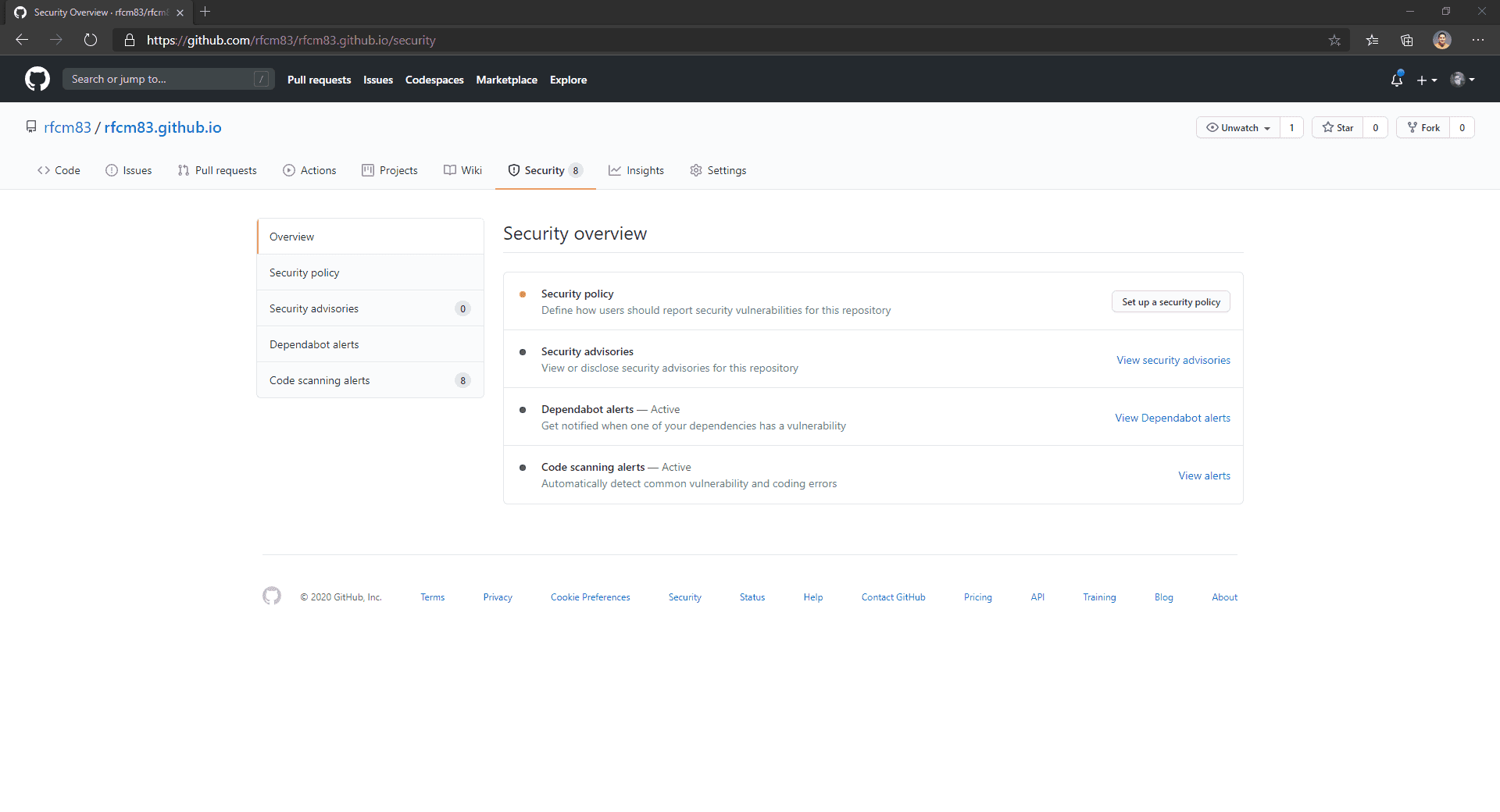Switch to the Settings tab
Image resolution: width=1500 pixels, height=812 pixels.
[x=718, y=170]
